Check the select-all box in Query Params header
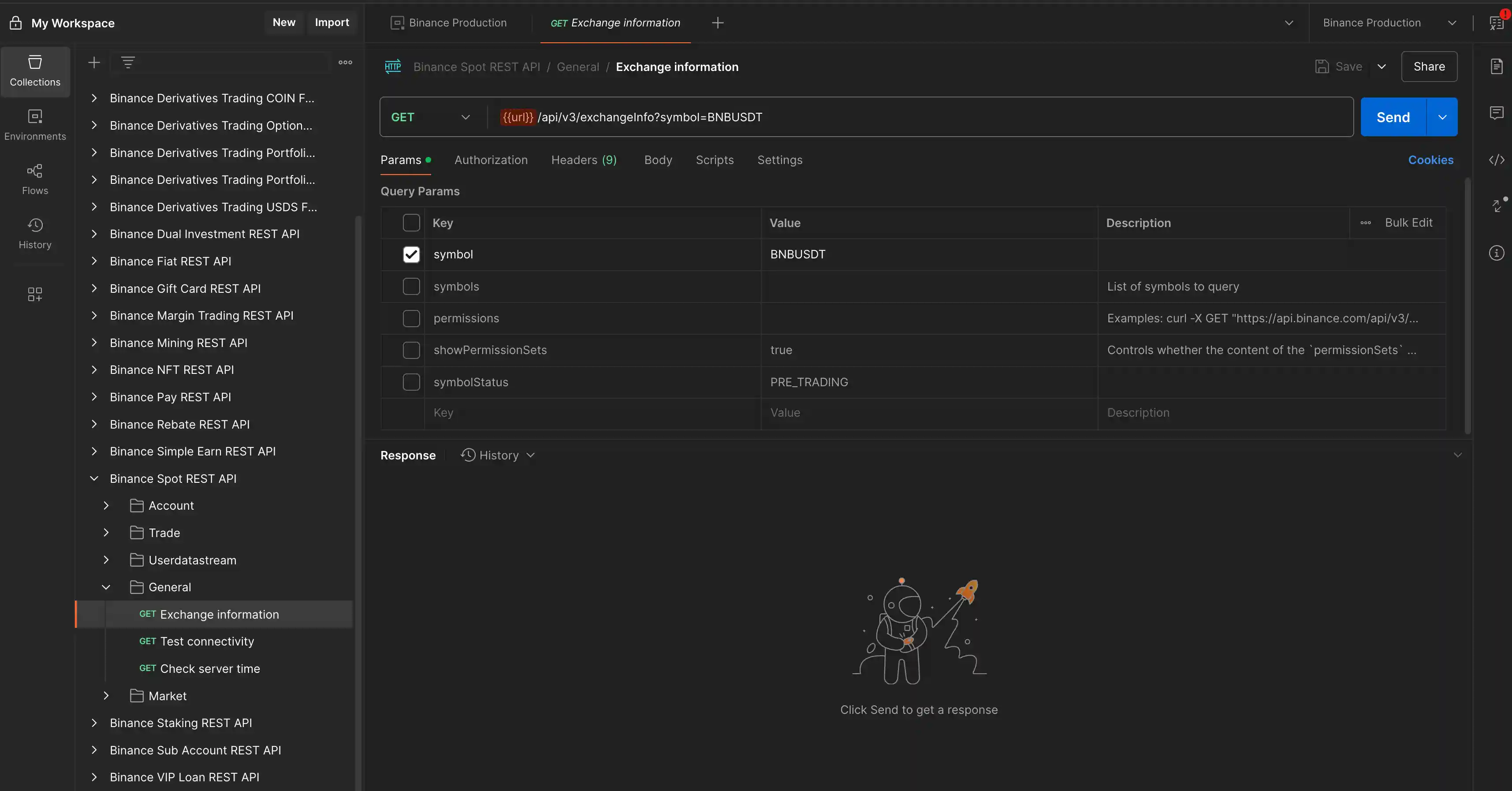Screen dimensions: 1512x791 point(411,223)
